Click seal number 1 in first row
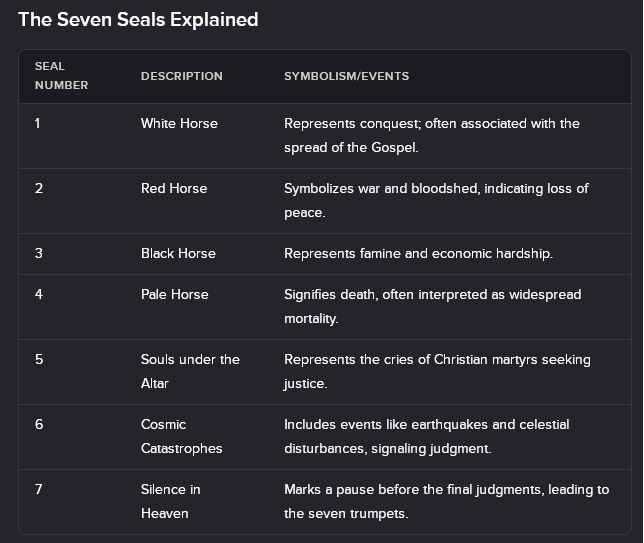Image resolution: width=644 pixels, height=543 pixels. pyautogui.click(x=38, y=124)
